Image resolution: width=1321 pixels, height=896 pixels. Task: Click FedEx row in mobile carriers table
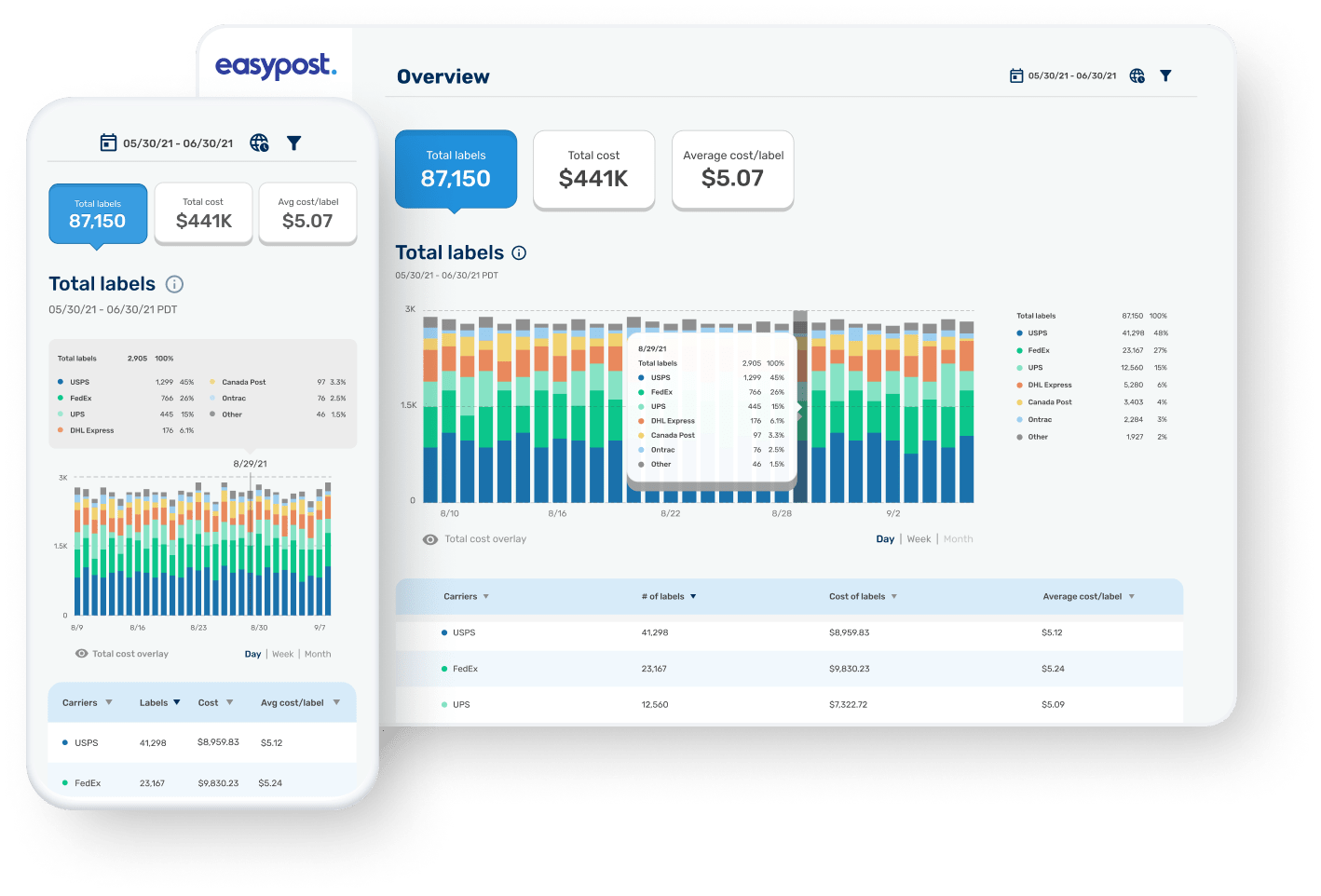(x=202, y=781)
